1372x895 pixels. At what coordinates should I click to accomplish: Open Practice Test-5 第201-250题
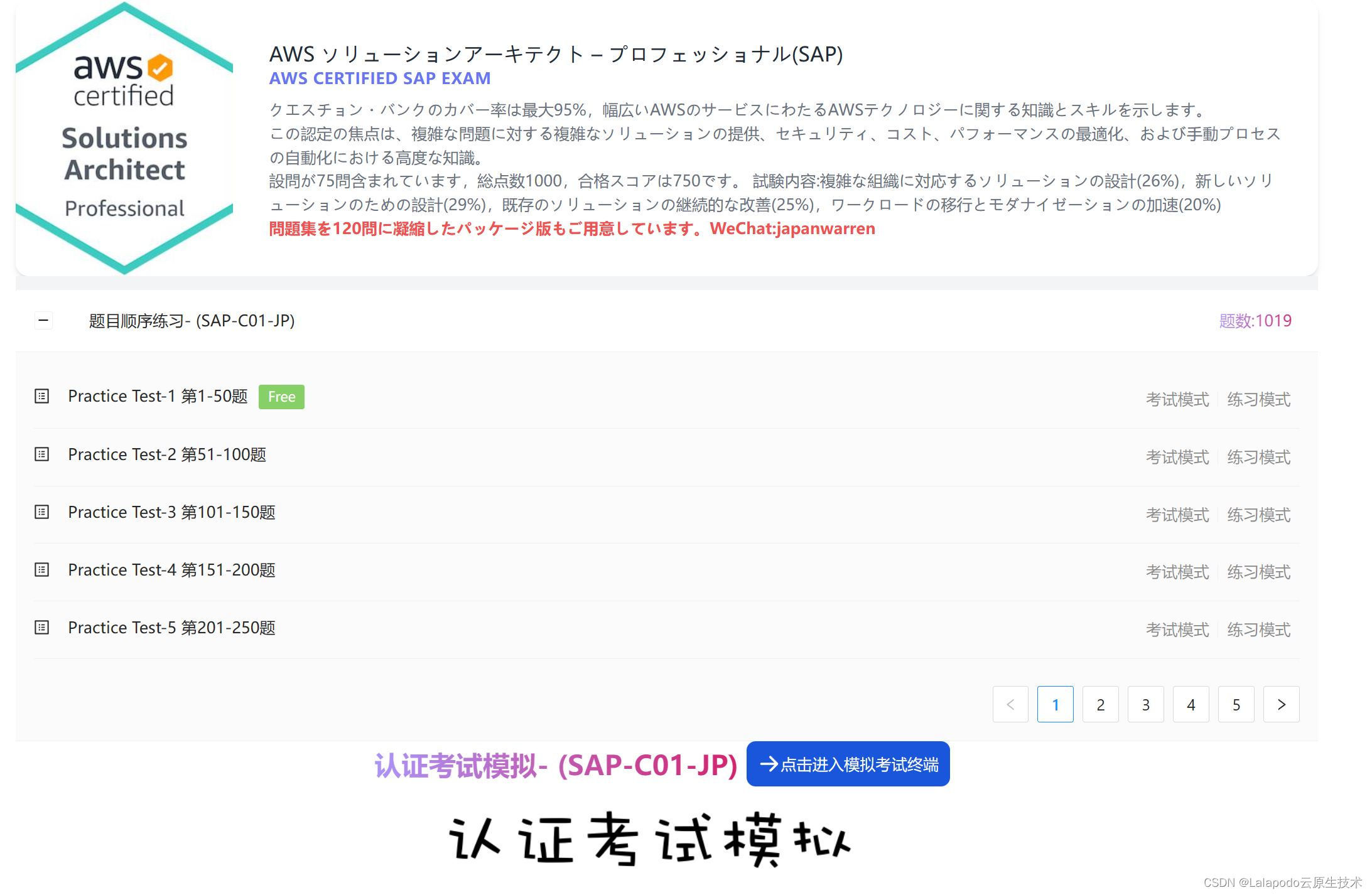[171, 627]
